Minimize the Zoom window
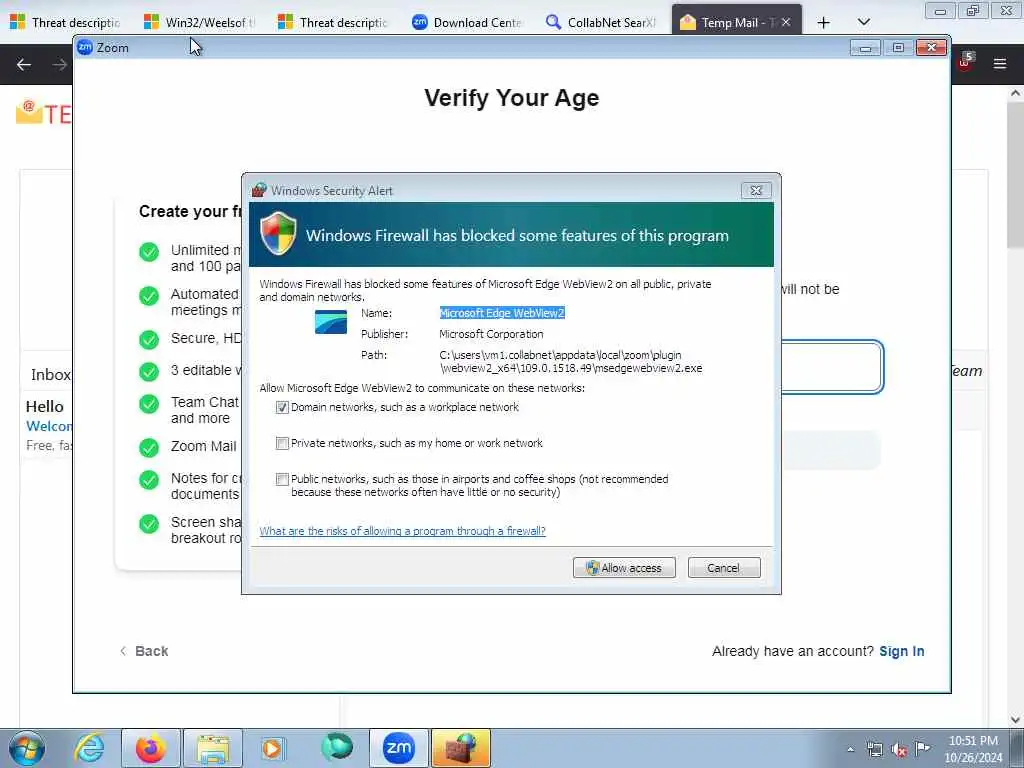Screen dimensions: 1024x768 point(865,48)
